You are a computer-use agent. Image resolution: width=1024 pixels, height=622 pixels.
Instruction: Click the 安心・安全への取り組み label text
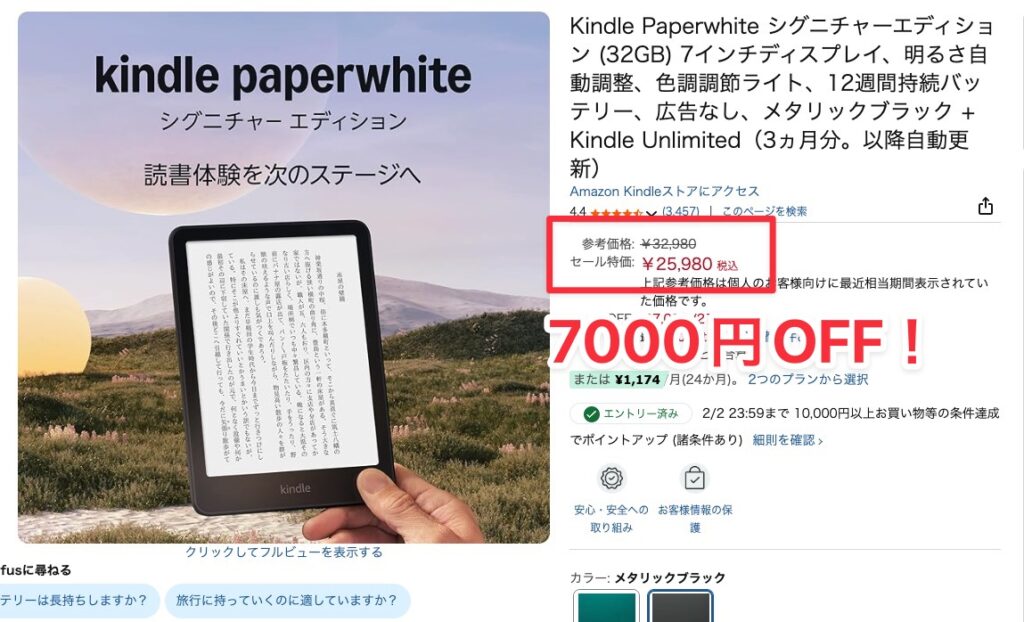pos(611,519)
